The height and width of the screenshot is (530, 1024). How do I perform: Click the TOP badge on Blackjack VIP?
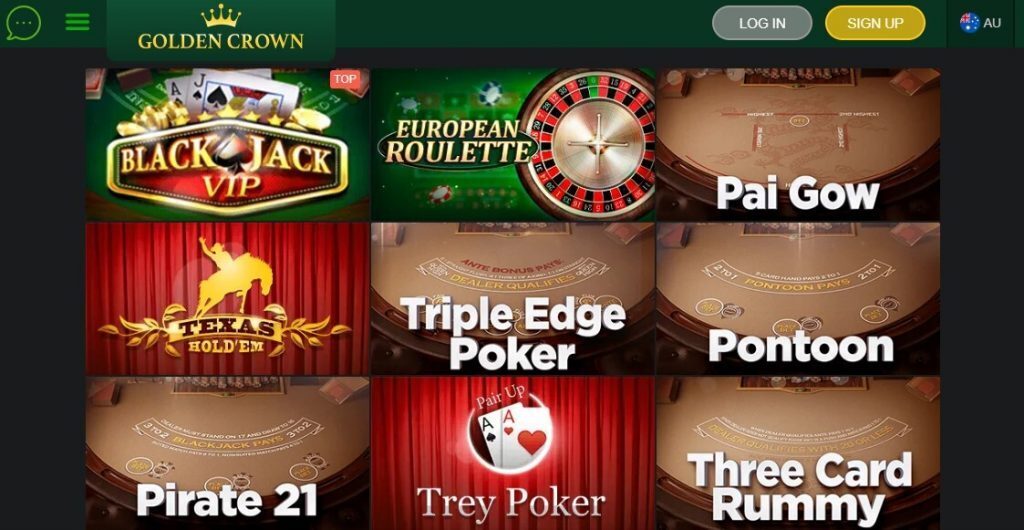pyautogui.click(x=344, y=79)
